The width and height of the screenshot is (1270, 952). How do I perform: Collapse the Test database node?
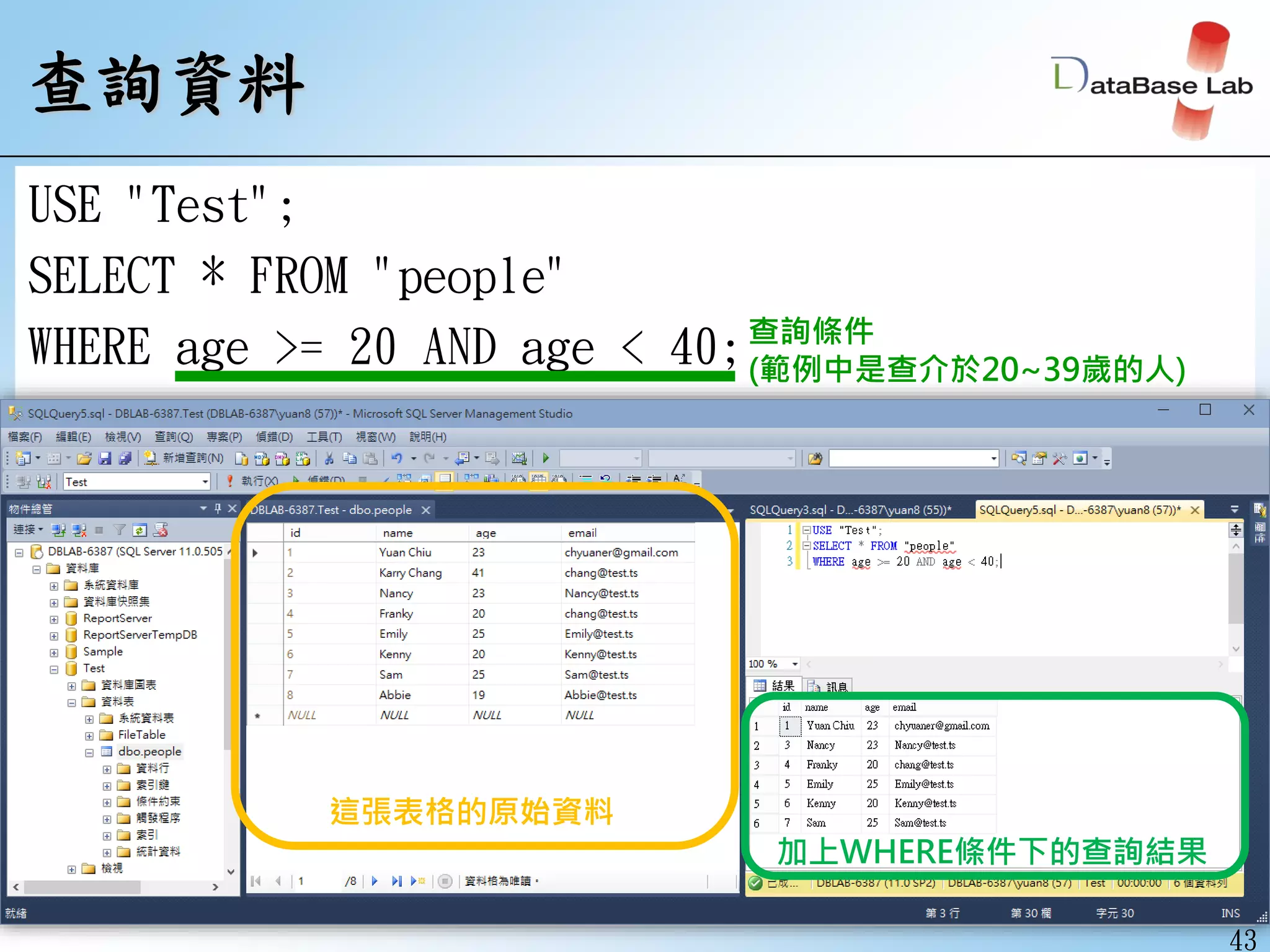pos(54,669)
